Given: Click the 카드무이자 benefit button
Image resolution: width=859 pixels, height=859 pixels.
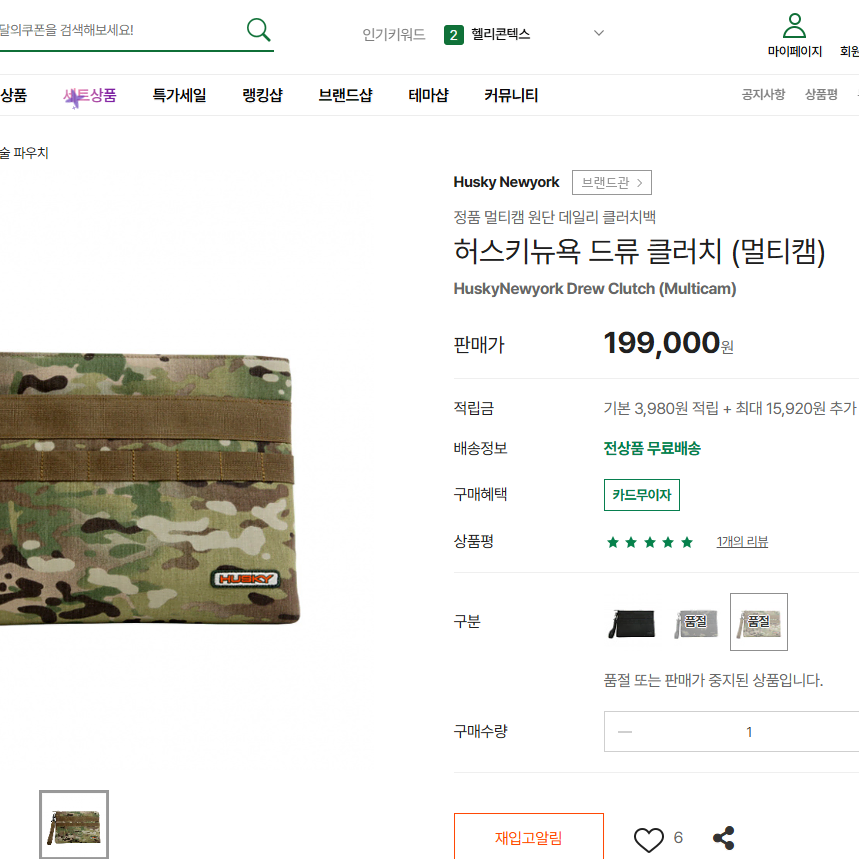Looking at the screenshot, I should 642,495.
